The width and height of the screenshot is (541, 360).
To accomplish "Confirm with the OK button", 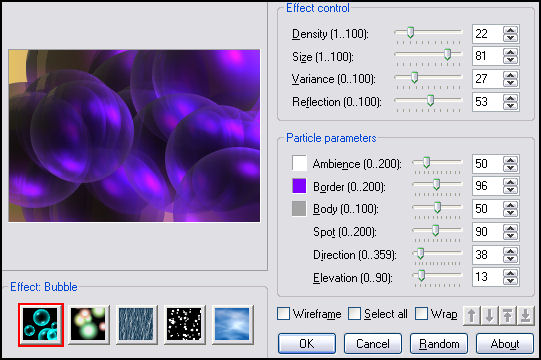I will pyautogui.click(x=307, y=343).
